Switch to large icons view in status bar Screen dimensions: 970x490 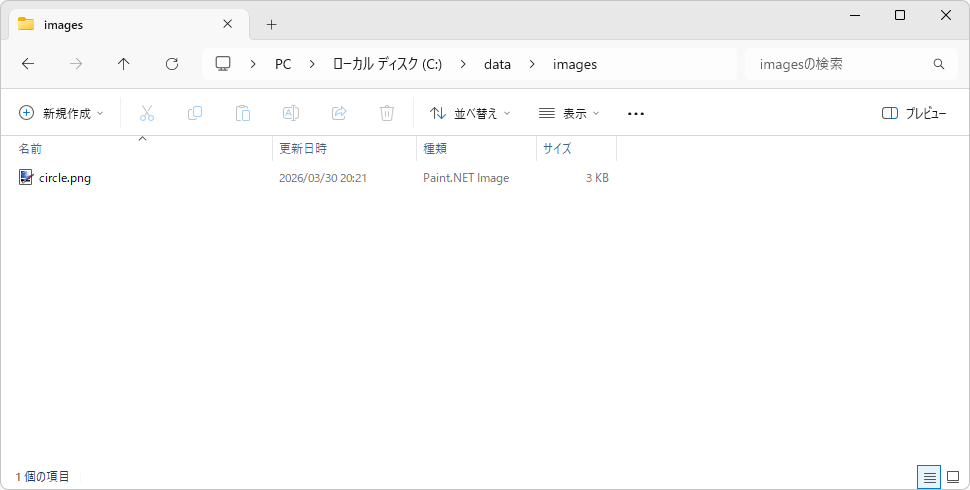pyautogui.click(x=953, y=477)
